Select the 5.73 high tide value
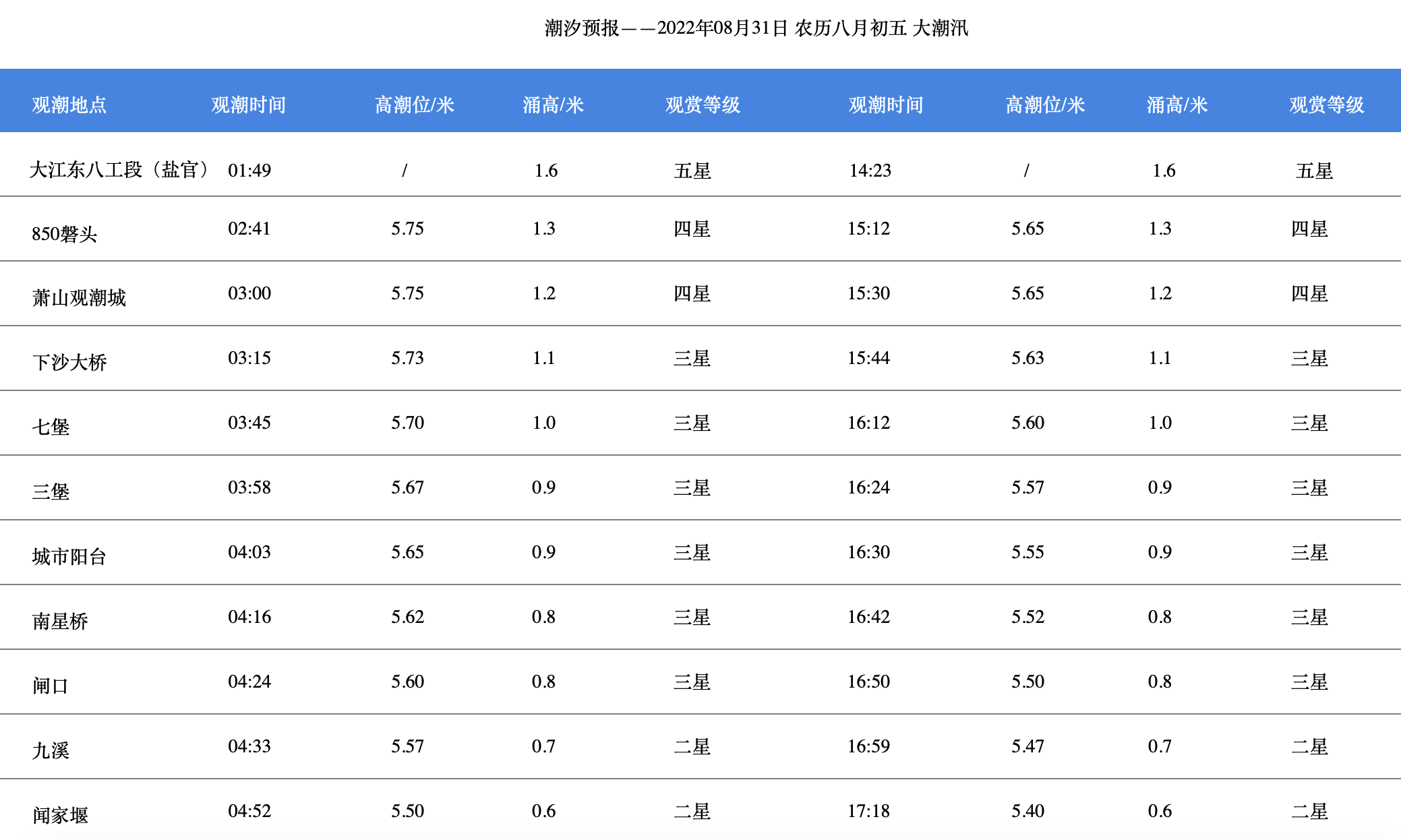 tap(407, 358)
